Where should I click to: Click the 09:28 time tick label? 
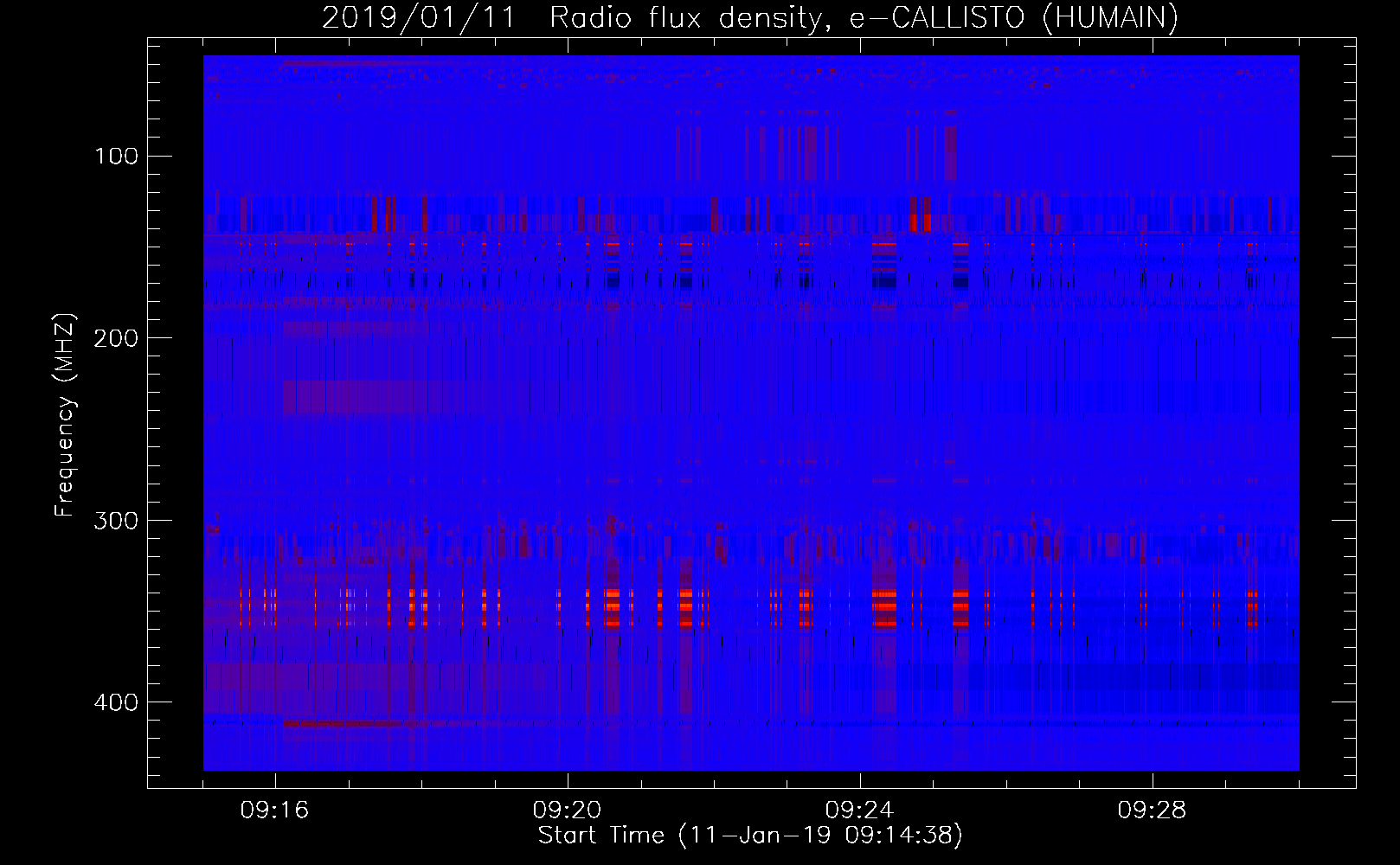point(1153,811)
